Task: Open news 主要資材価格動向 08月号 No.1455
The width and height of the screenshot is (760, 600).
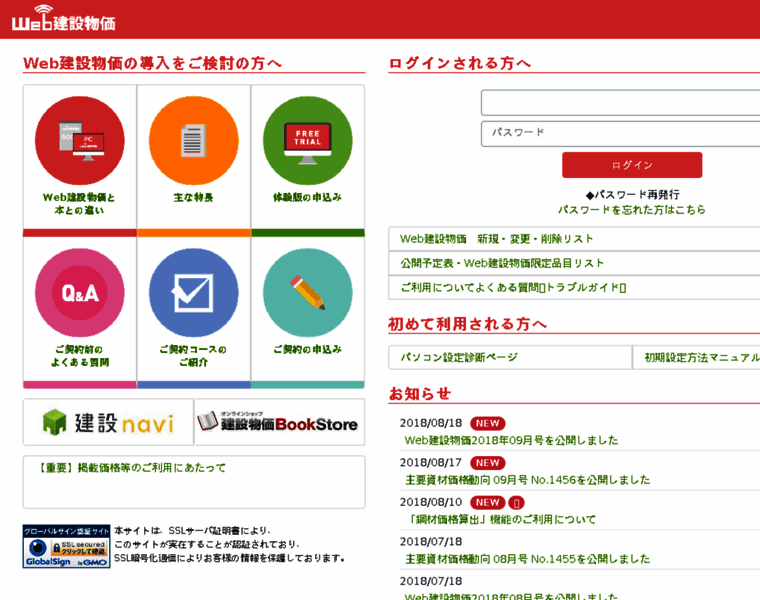Action: 527,559
